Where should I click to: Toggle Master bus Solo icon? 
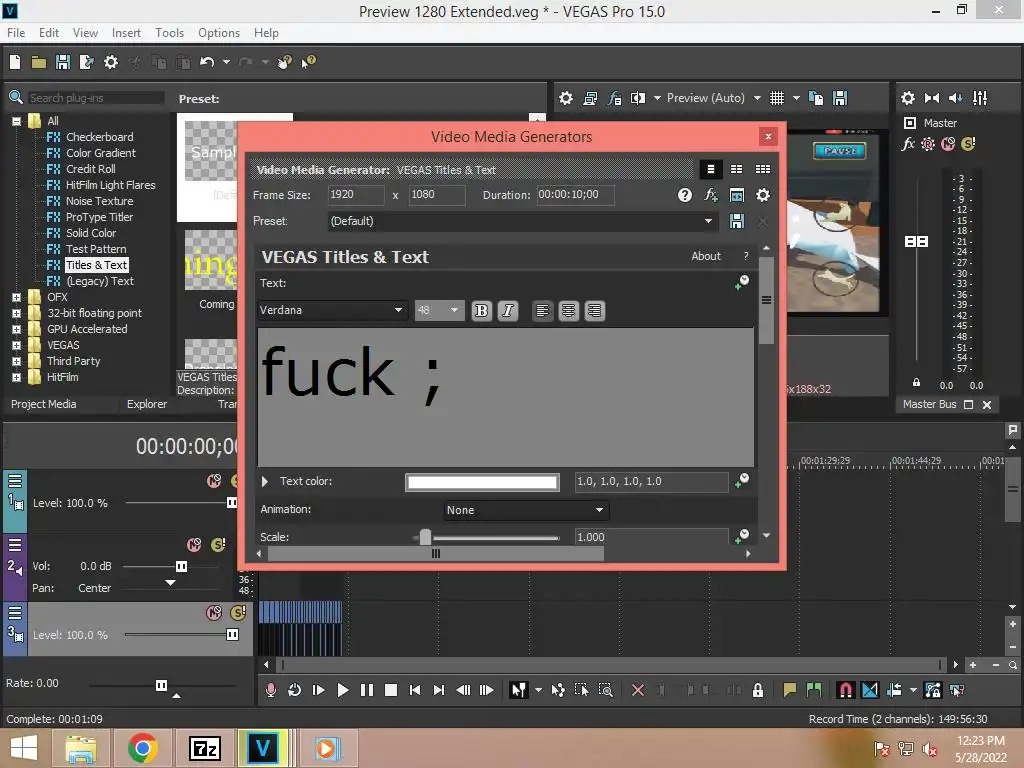968,144
